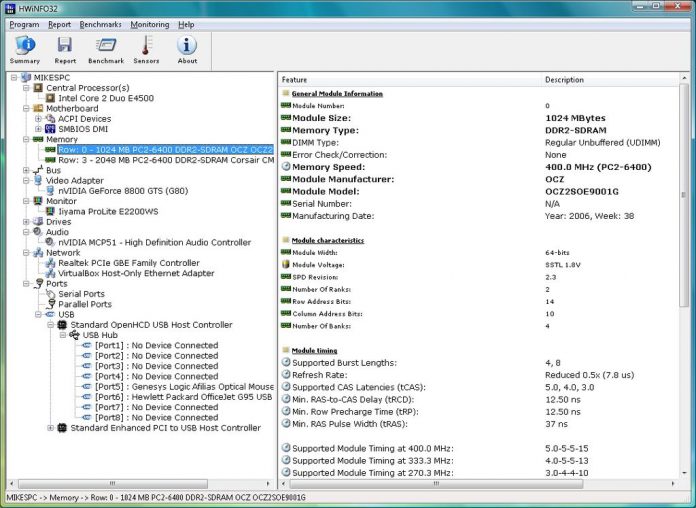
Task: Open the Benchmarks menu
Action: (100, 24)
